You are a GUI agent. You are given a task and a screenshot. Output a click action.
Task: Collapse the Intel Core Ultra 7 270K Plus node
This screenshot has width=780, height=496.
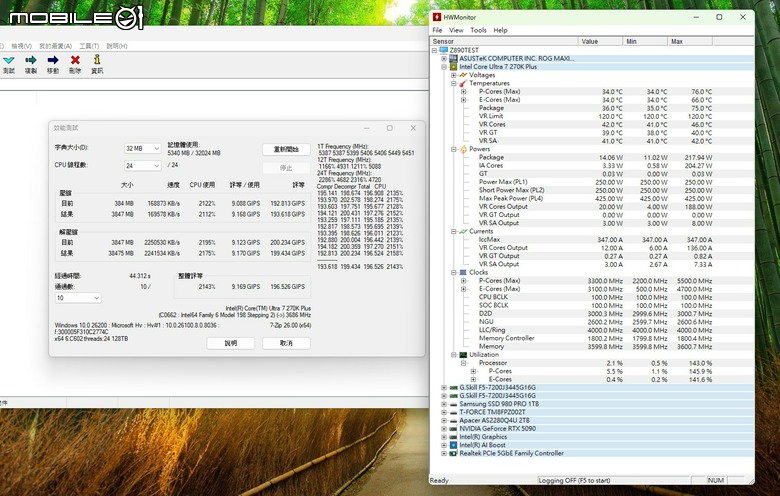444,67
